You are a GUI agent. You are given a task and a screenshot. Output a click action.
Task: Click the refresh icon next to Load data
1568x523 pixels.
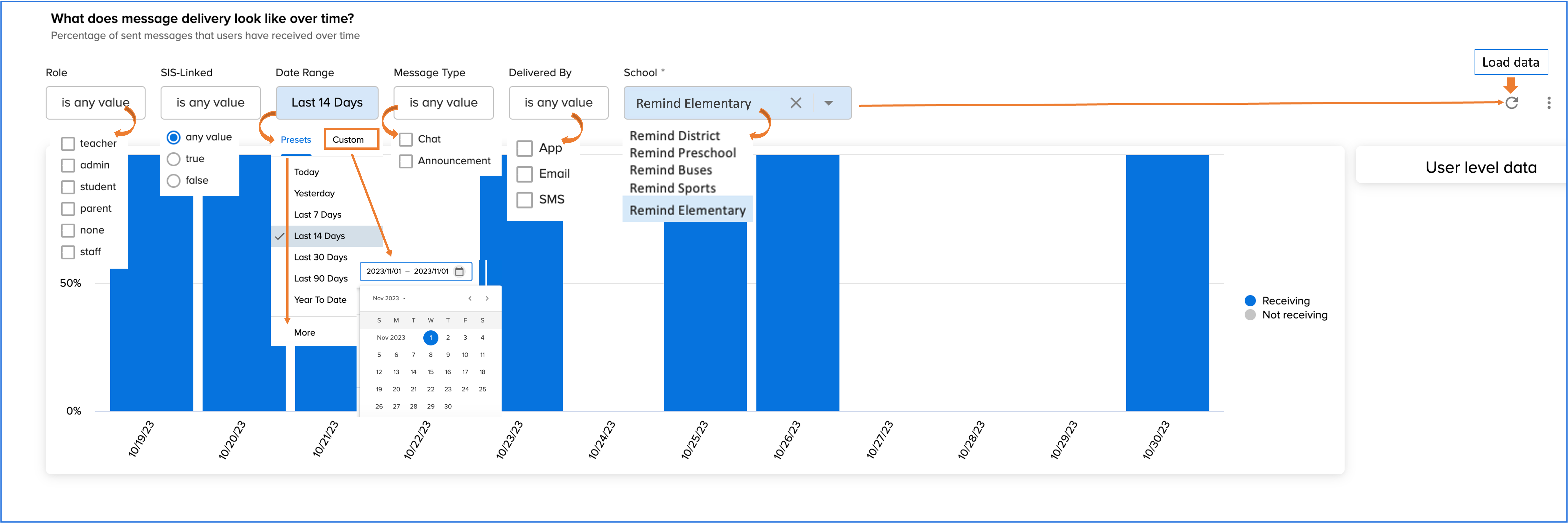1512,103
